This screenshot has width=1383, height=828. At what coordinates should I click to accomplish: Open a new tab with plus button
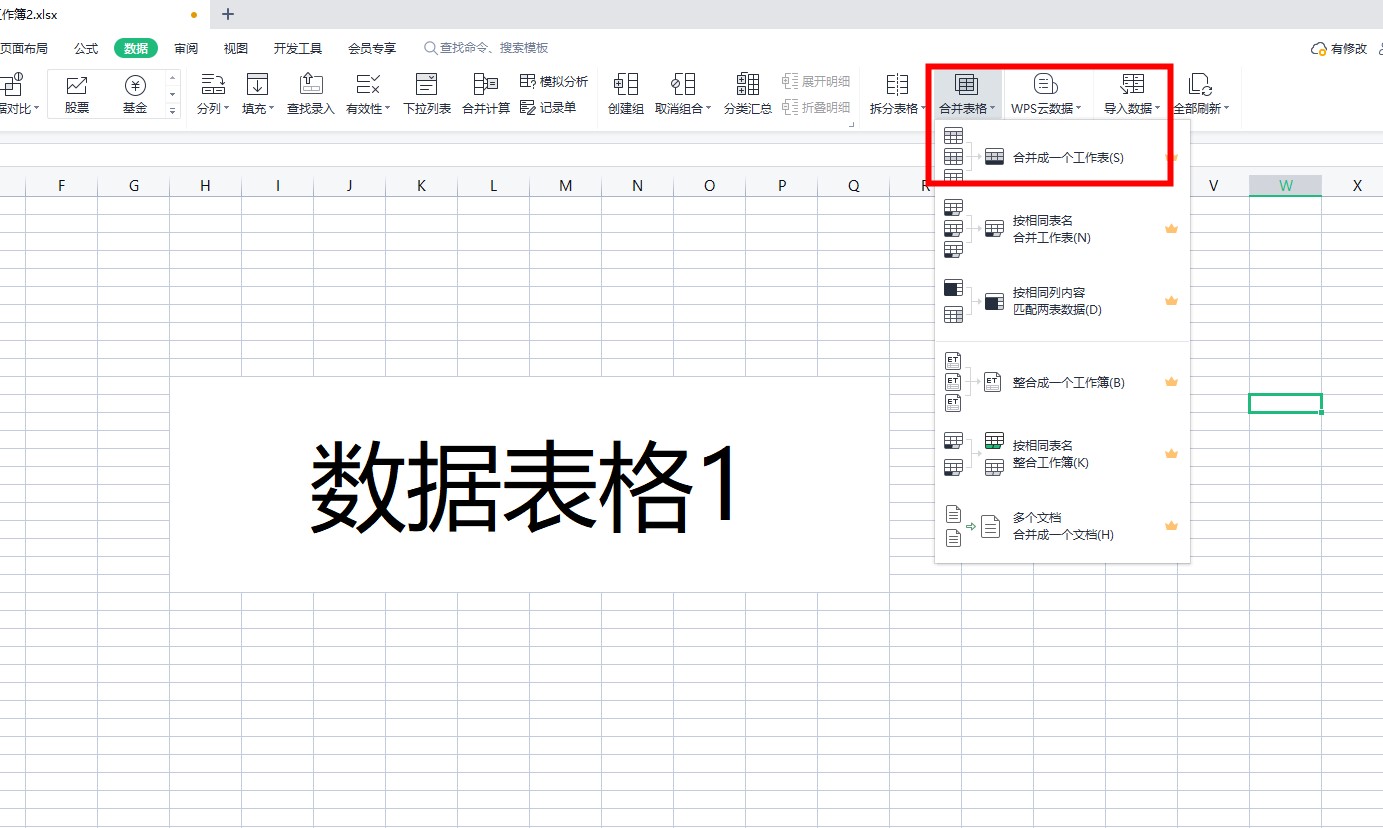click(228, 14)
